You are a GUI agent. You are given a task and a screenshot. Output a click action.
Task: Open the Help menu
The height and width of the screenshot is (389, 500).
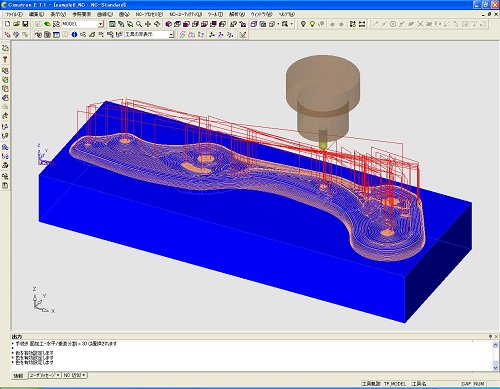287,14
